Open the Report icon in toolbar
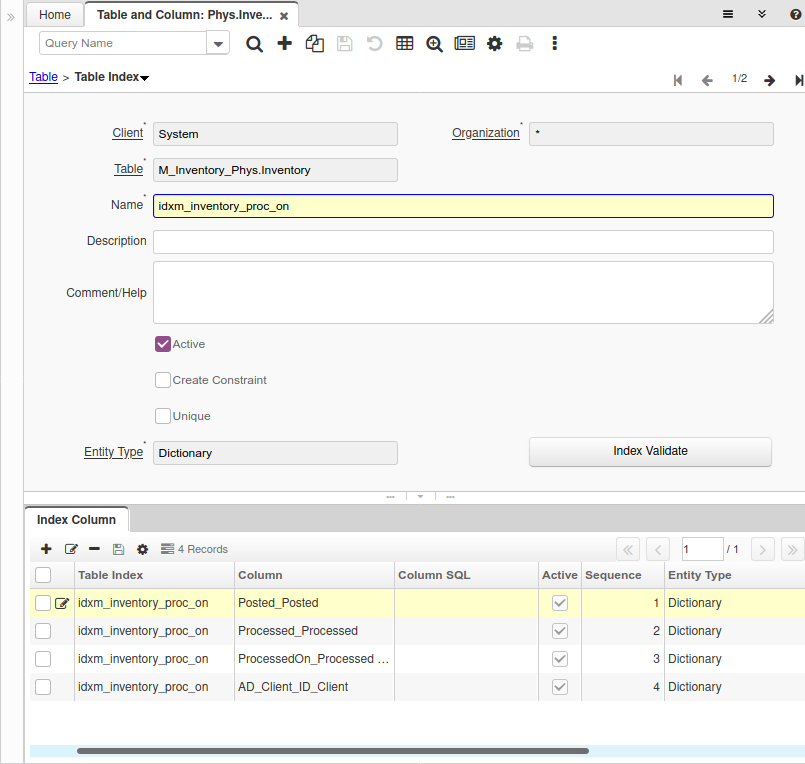Viewport: 805px width, 764px height. coord(464,43)
